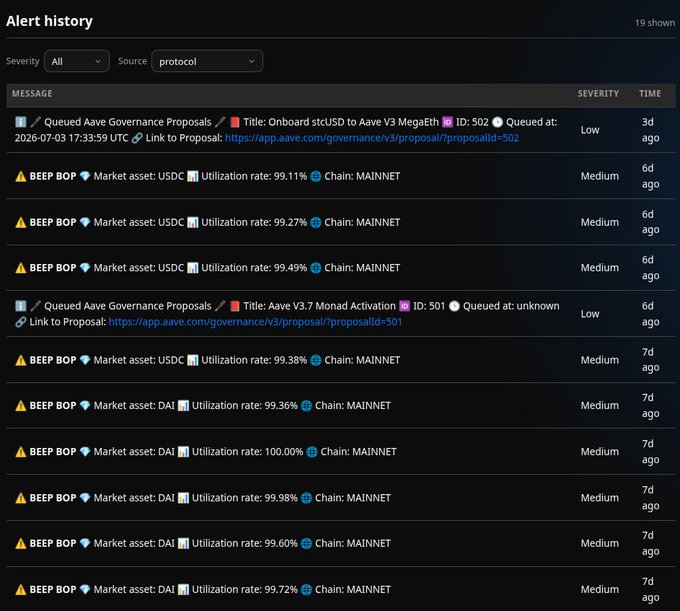Select the Low severity of proposal 501

(x=590, y=314)
